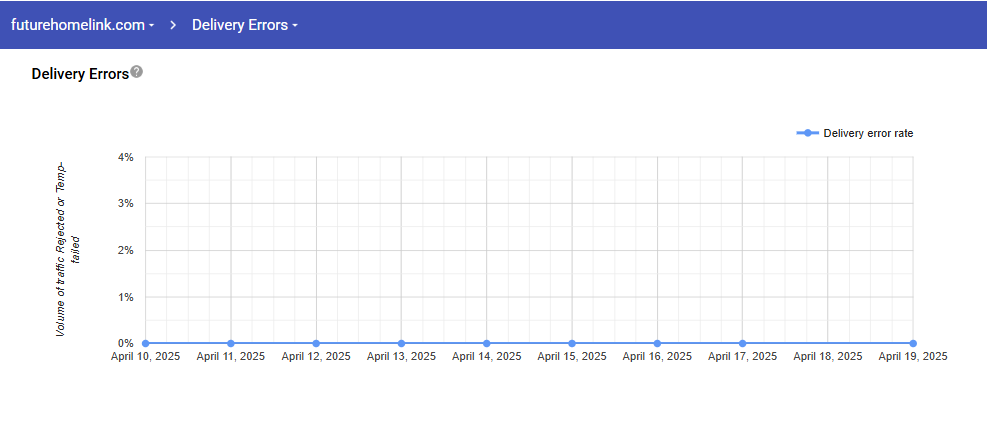Viewport: 987px width, 424px height.
Task: Click the 2% y-axis label
Action: point(125,250)
